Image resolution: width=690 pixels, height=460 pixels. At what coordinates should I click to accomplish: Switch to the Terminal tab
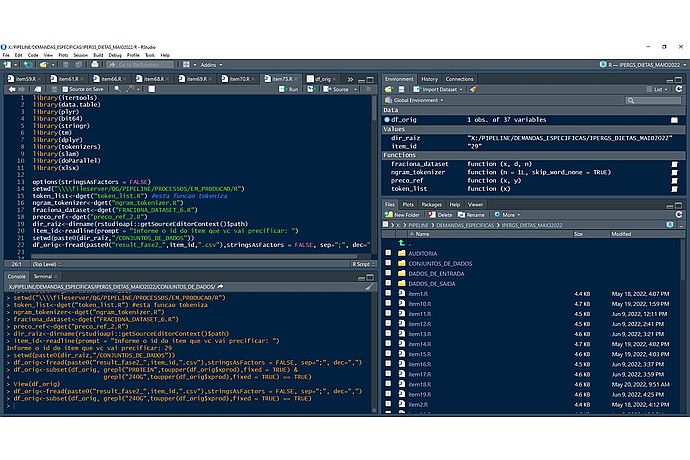[43, 276]
